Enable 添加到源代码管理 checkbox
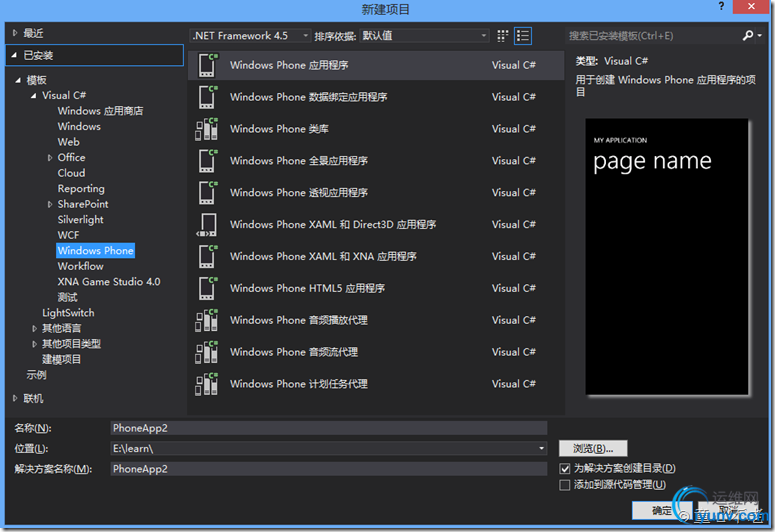This screenshot has height=532, width=775. (x=564, y=485)
